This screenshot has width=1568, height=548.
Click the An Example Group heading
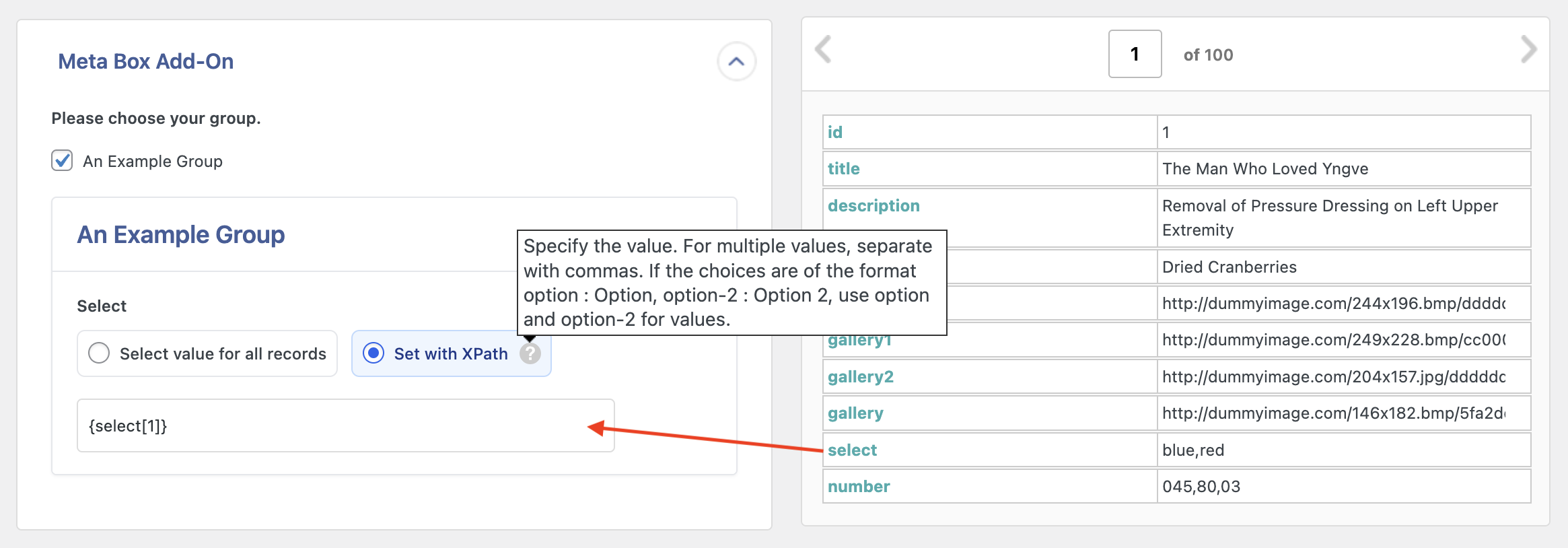pyautogui.click(x=181, y=235)
